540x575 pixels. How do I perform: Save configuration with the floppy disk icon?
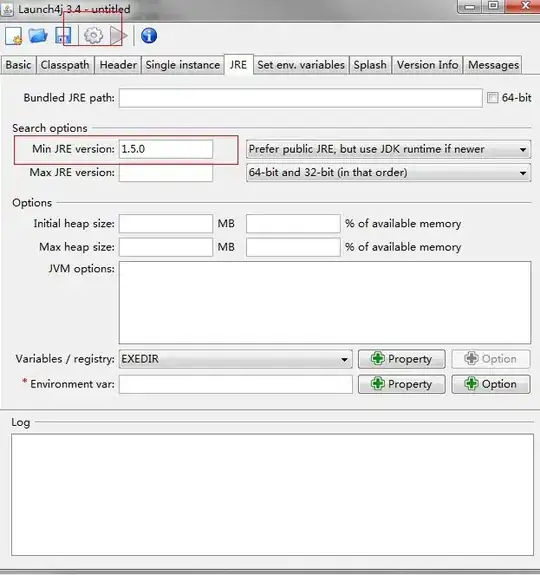pos(63,36)
